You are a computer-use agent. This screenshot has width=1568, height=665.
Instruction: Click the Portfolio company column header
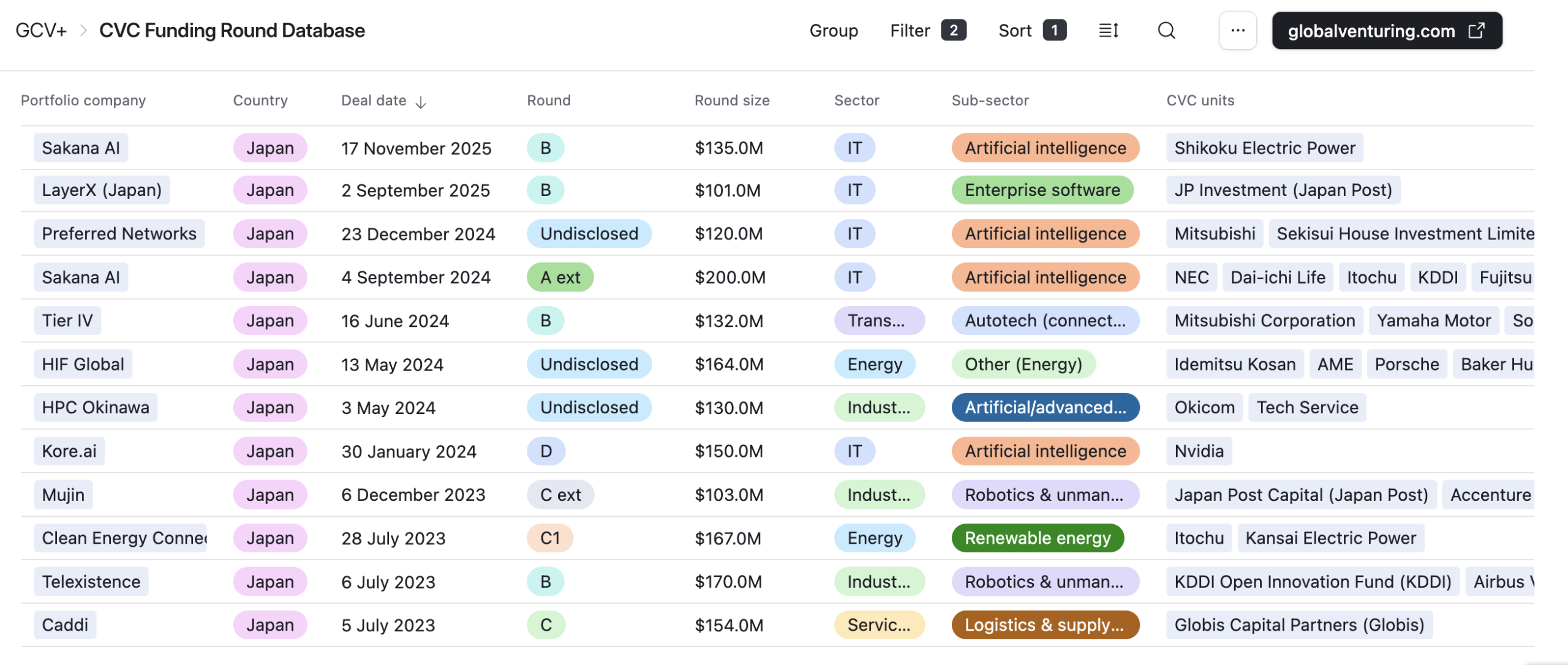[x=83, y=100]
